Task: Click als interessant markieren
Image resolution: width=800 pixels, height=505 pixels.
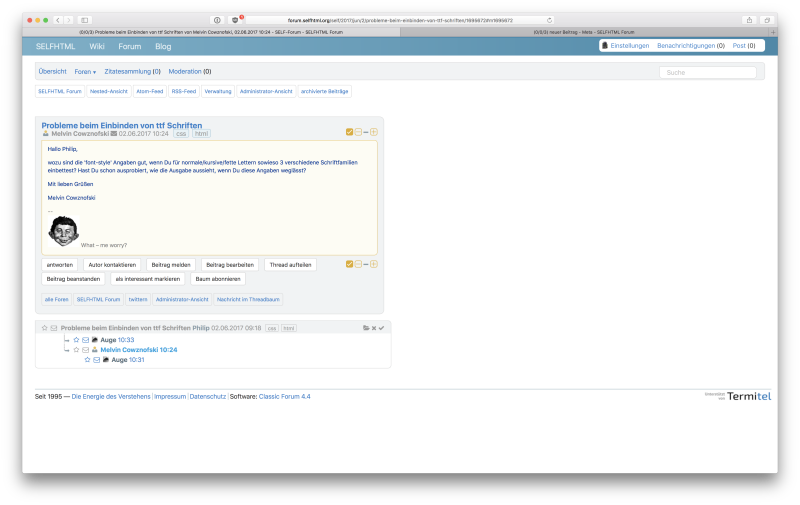Action: [x=147, y=279]
